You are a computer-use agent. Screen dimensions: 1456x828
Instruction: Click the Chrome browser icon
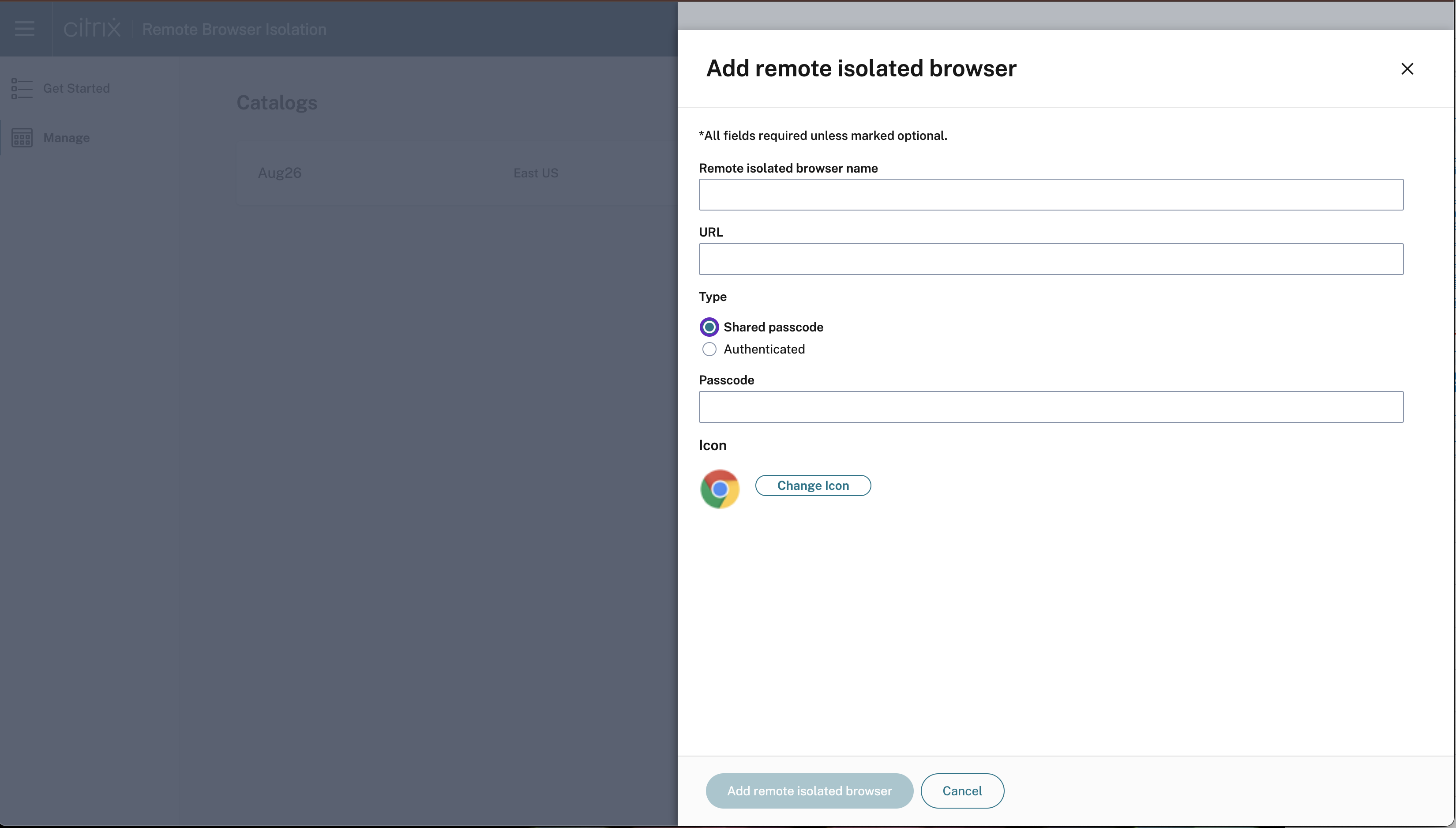pos(720,489)
